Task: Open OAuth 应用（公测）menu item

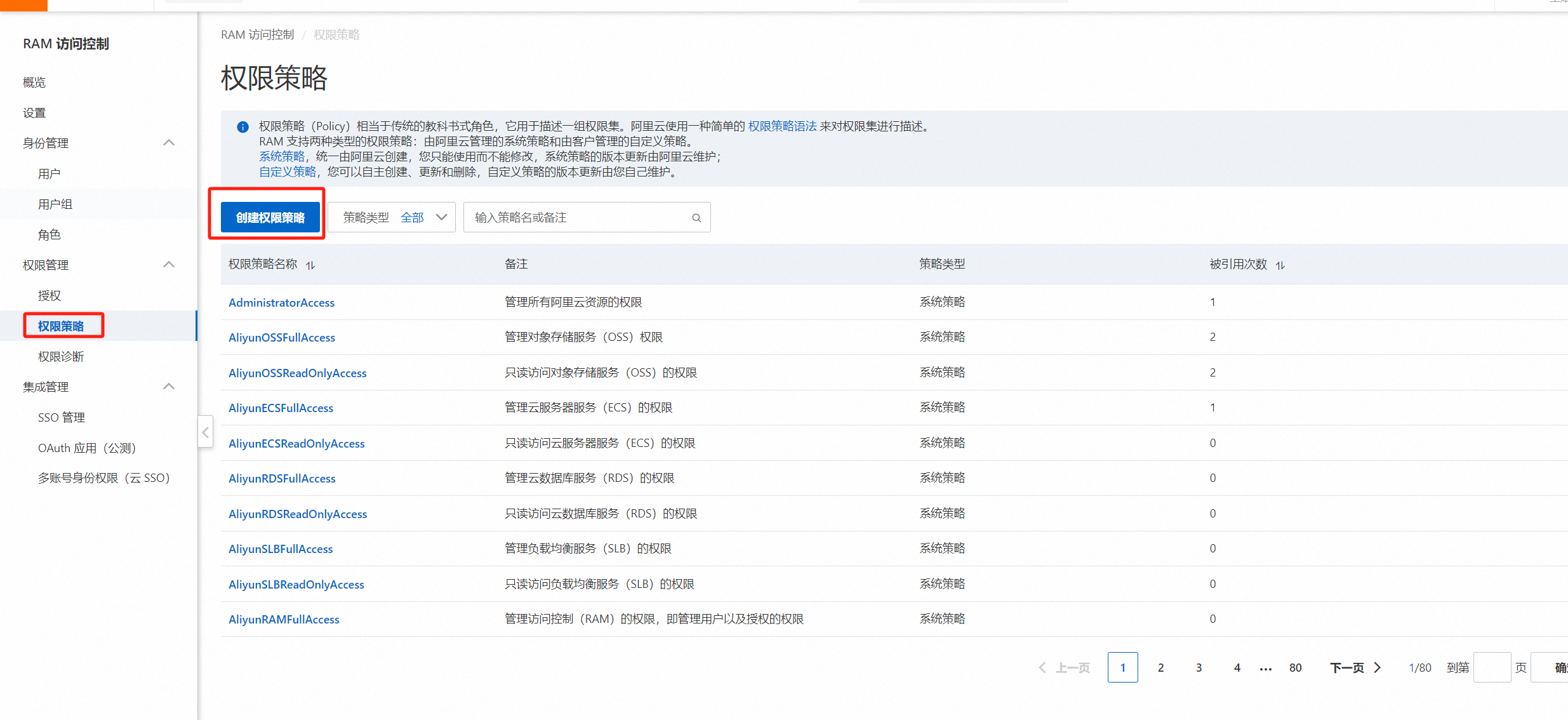Action: pos(87,448)
